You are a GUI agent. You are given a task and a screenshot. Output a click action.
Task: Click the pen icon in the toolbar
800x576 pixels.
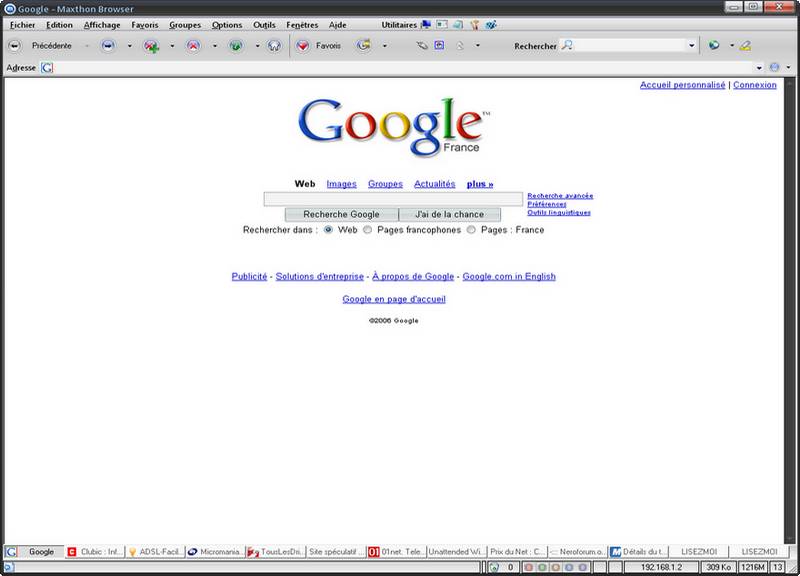coord(421,45)
